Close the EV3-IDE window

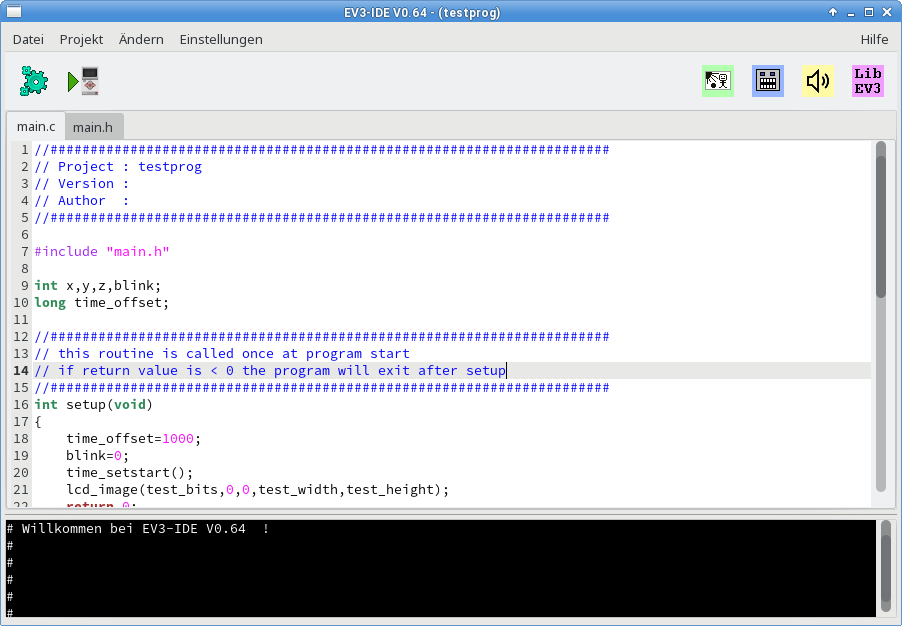(x=887, y=12)
